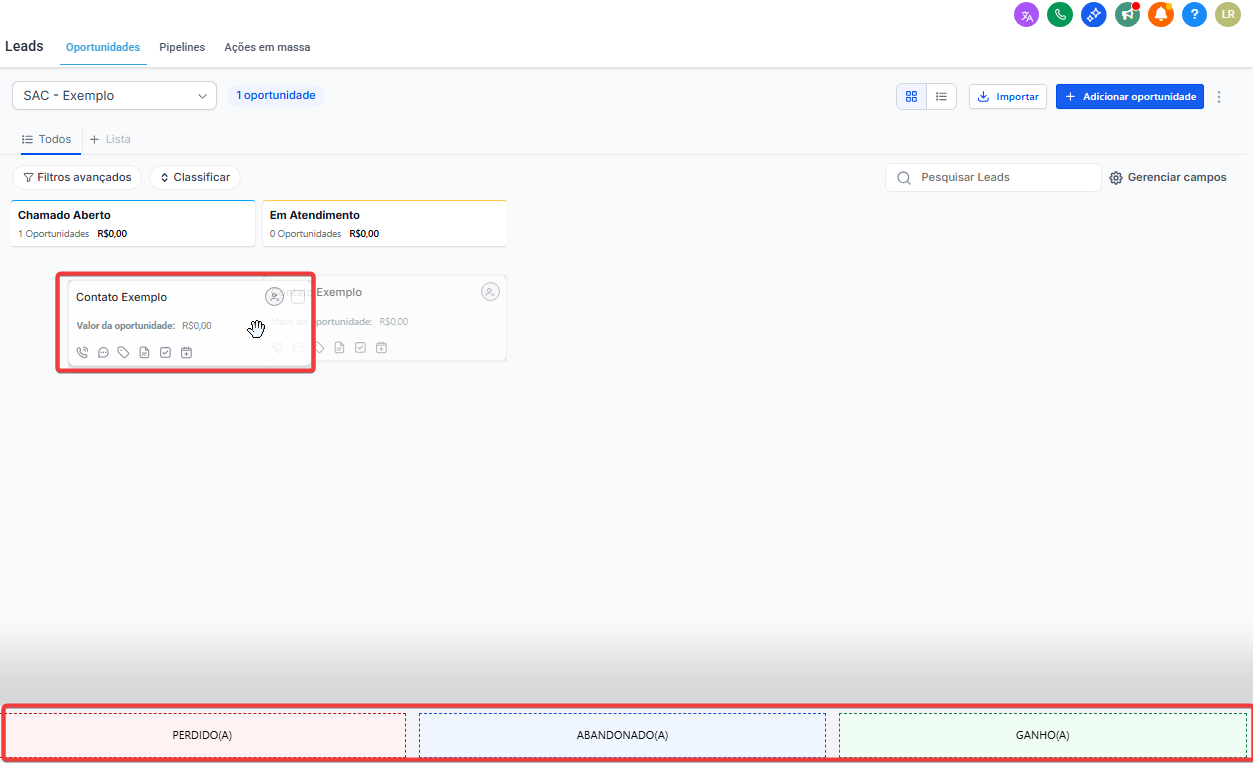This screenshot has width=1253, height=763.
Task: Click the blue help question mark icon
Action: 1194,15
